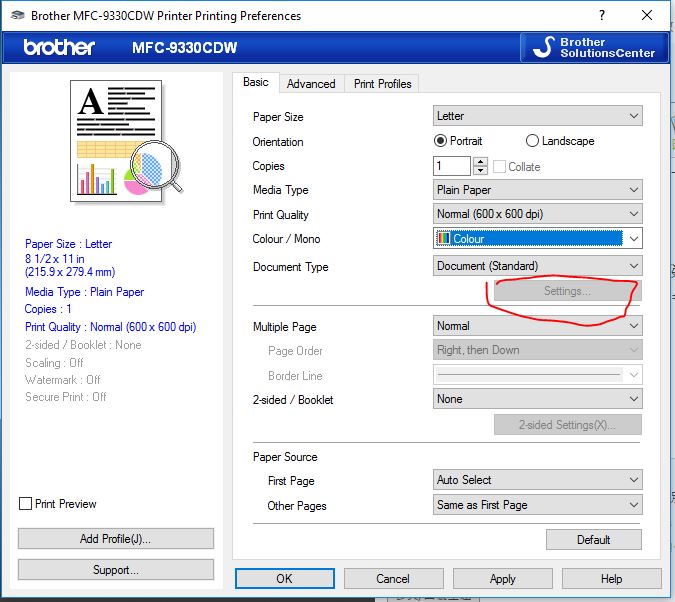Click the colour icon in Colour/Mono box

[443, 238]
